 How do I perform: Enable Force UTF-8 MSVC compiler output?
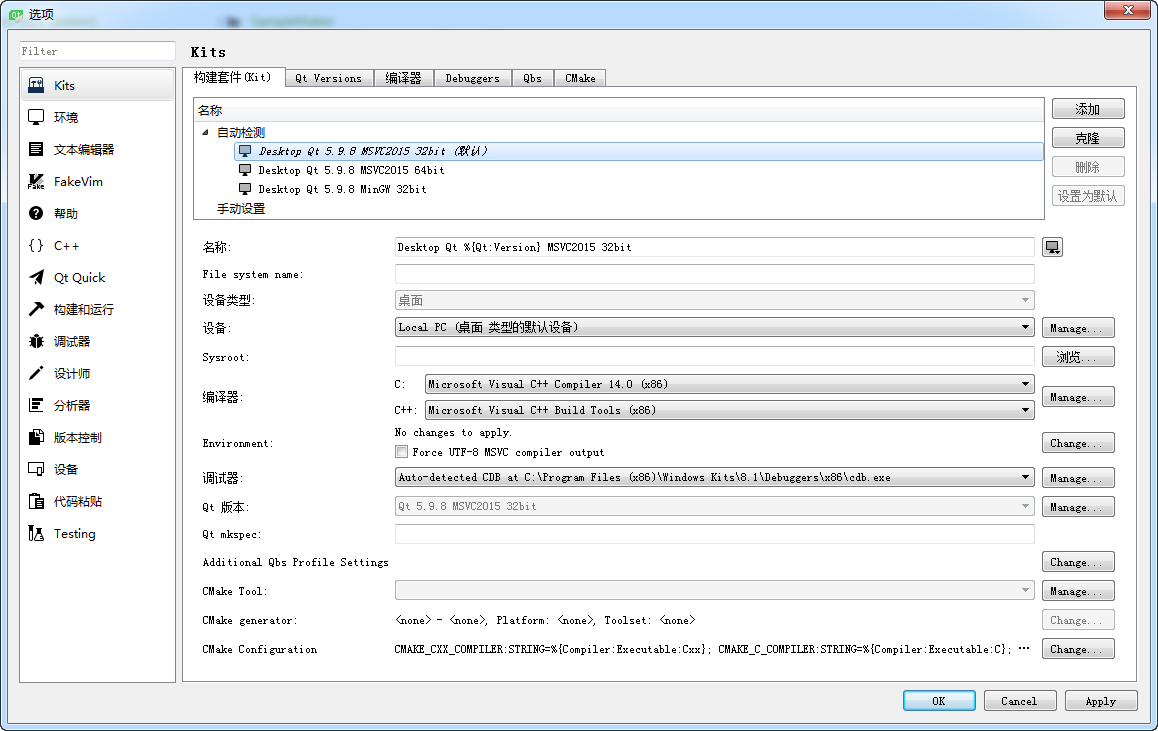(401, 450)
